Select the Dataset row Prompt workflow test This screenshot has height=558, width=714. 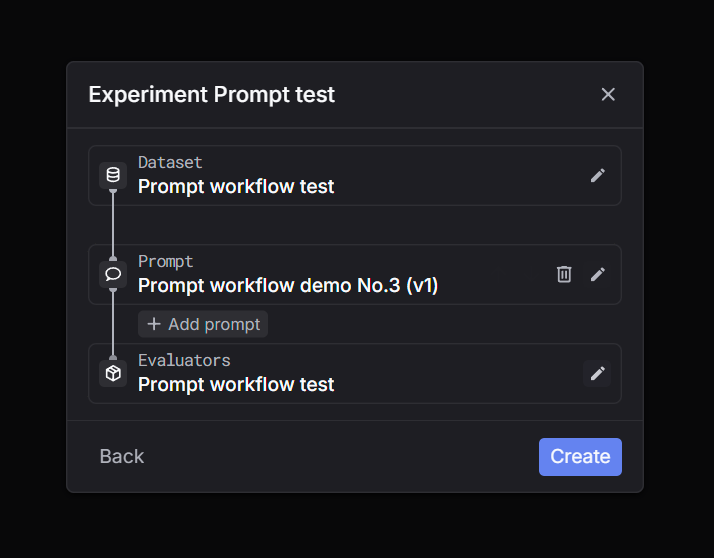click(x=236, y=187)
